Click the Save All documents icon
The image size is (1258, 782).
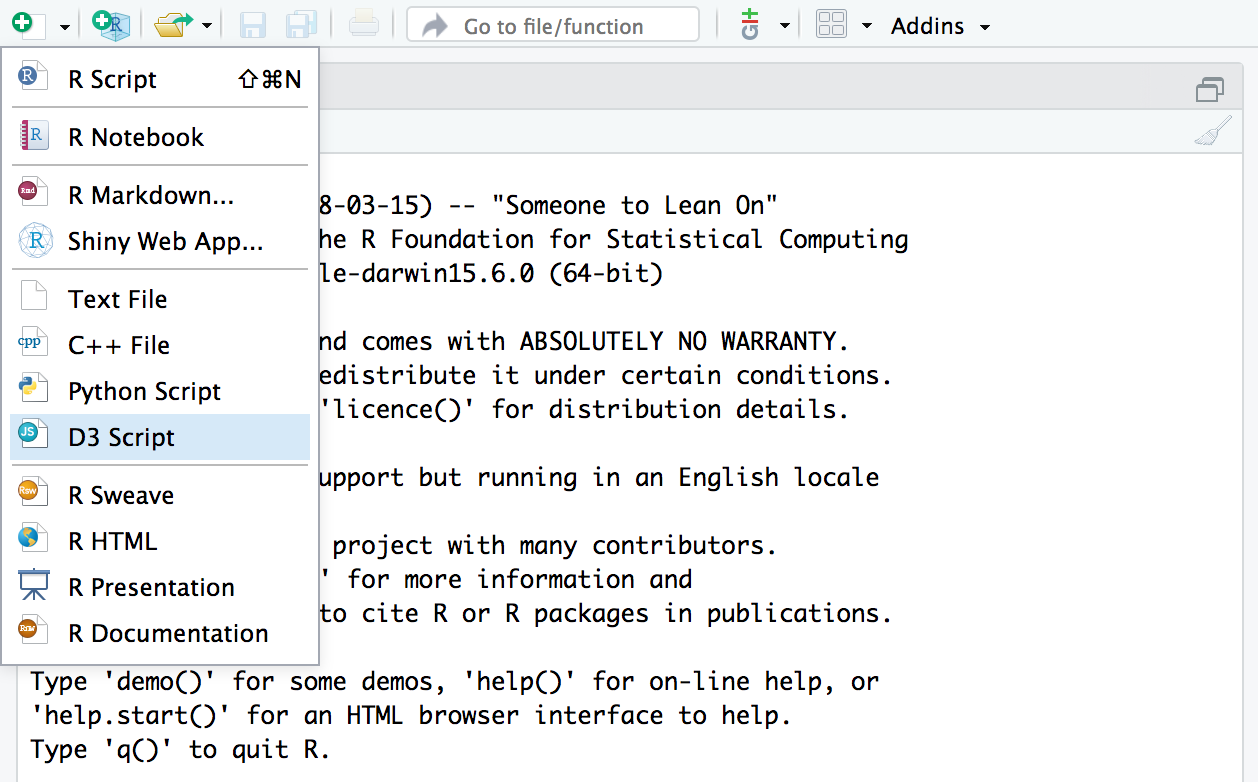pos(302,24)
